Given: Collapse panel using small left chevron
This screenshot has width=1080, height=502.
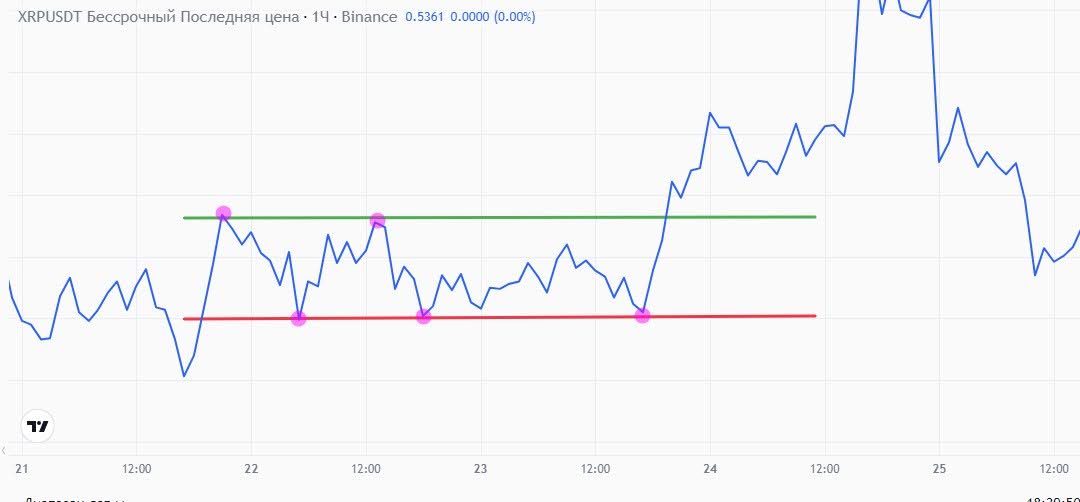Looking at the screenshot, I should click(4, 450).
